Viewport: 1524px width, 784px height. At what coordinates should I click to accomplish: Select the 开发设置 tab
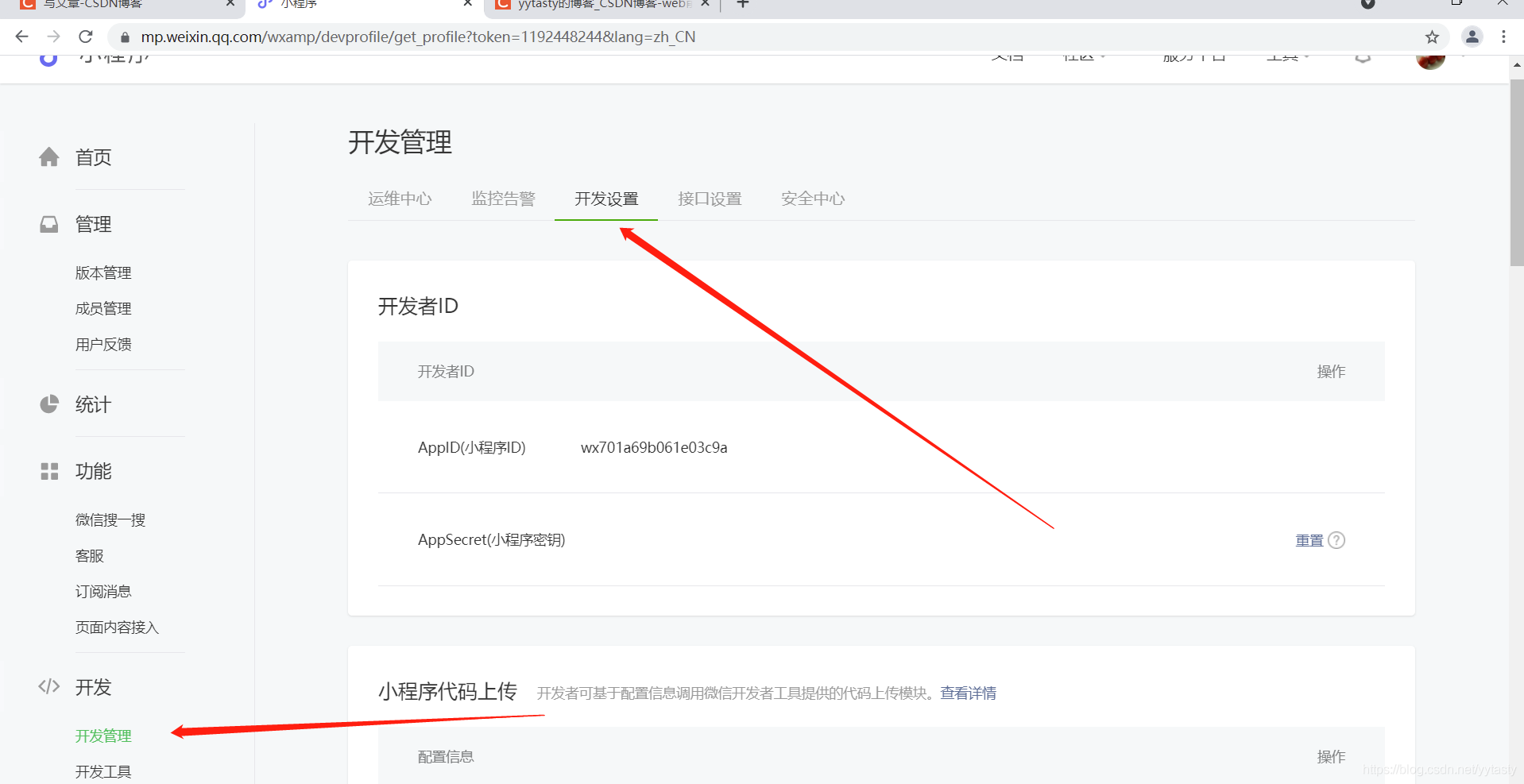click(x=606, y=199)
